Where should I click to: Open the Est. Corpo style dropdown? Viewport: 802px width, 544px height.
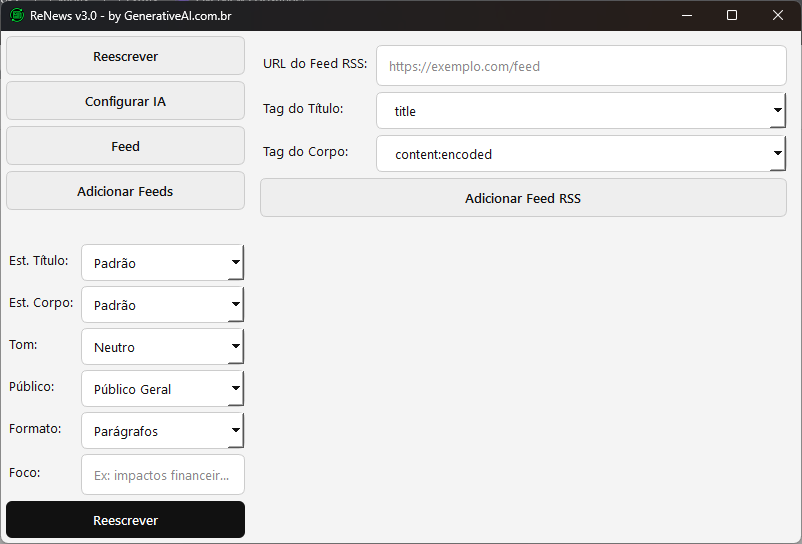[x=162, y=305]
